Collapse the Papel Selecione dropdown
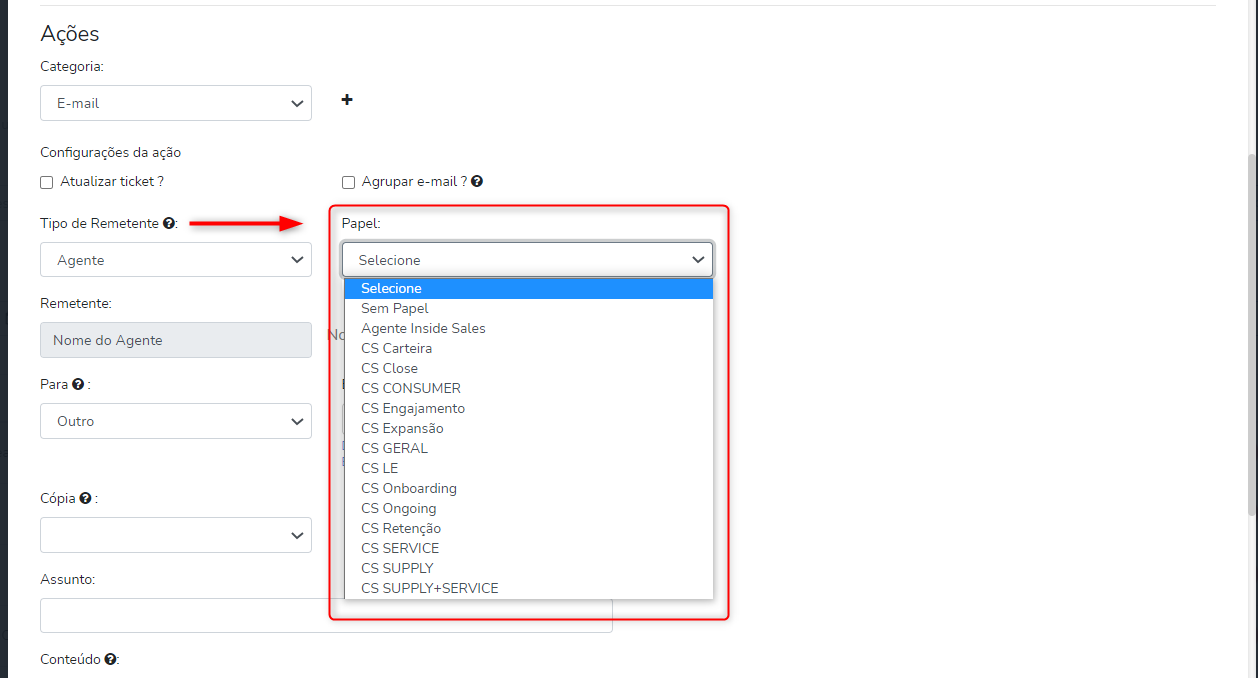 coord(527,260)
